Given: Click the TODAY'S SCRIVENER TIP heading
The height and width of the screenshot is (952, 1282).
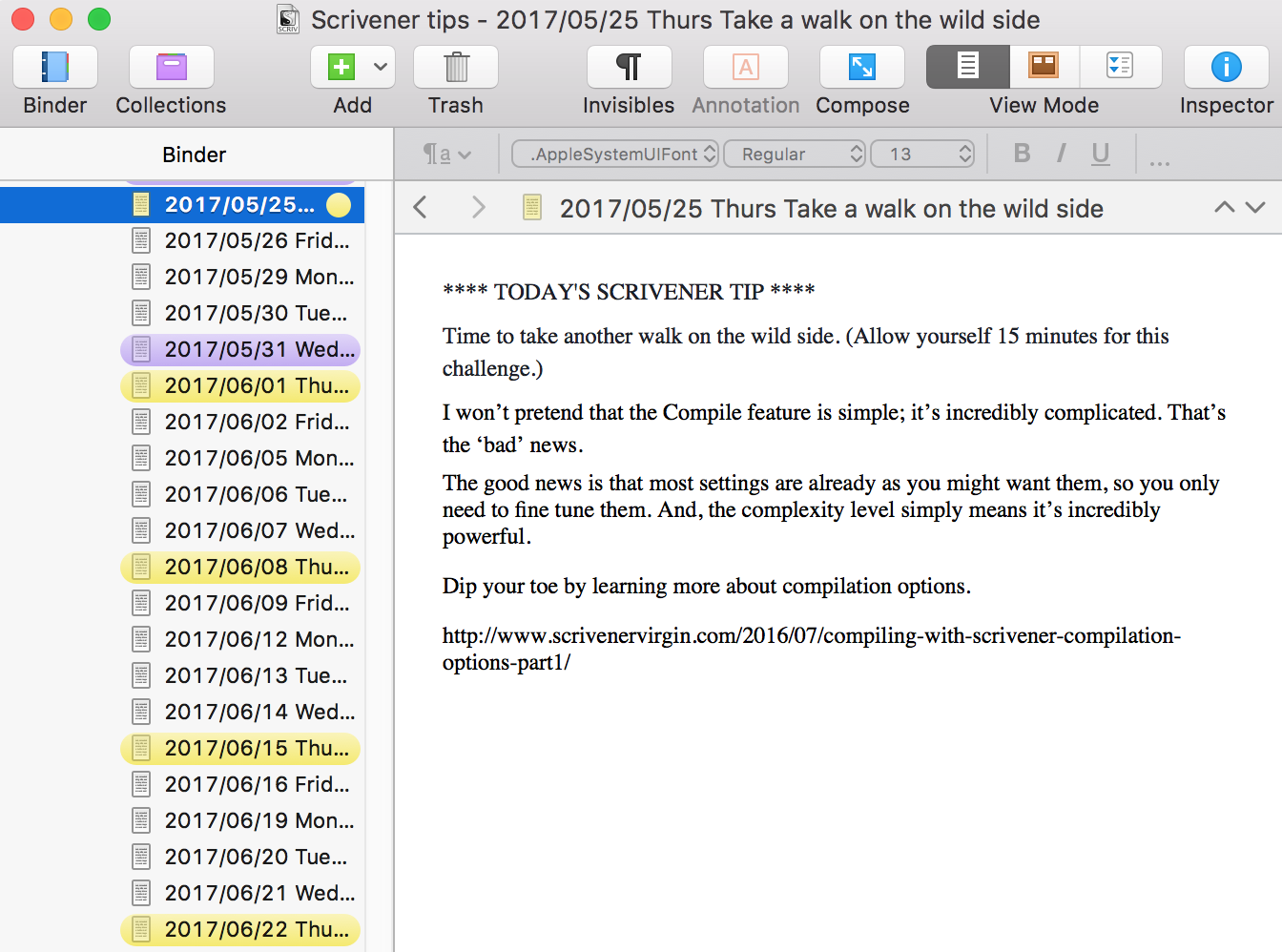Looking at the screenshot, I should point(629,291).
